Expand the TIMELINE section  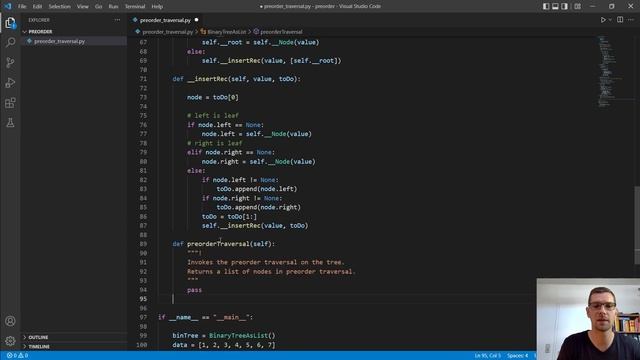(39, 347)
